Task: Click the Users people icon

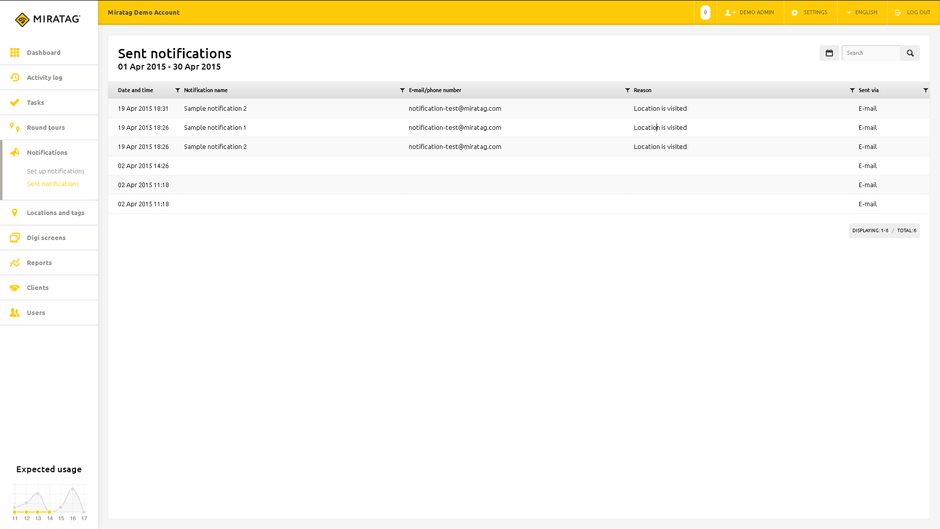Action: (14, 312)
